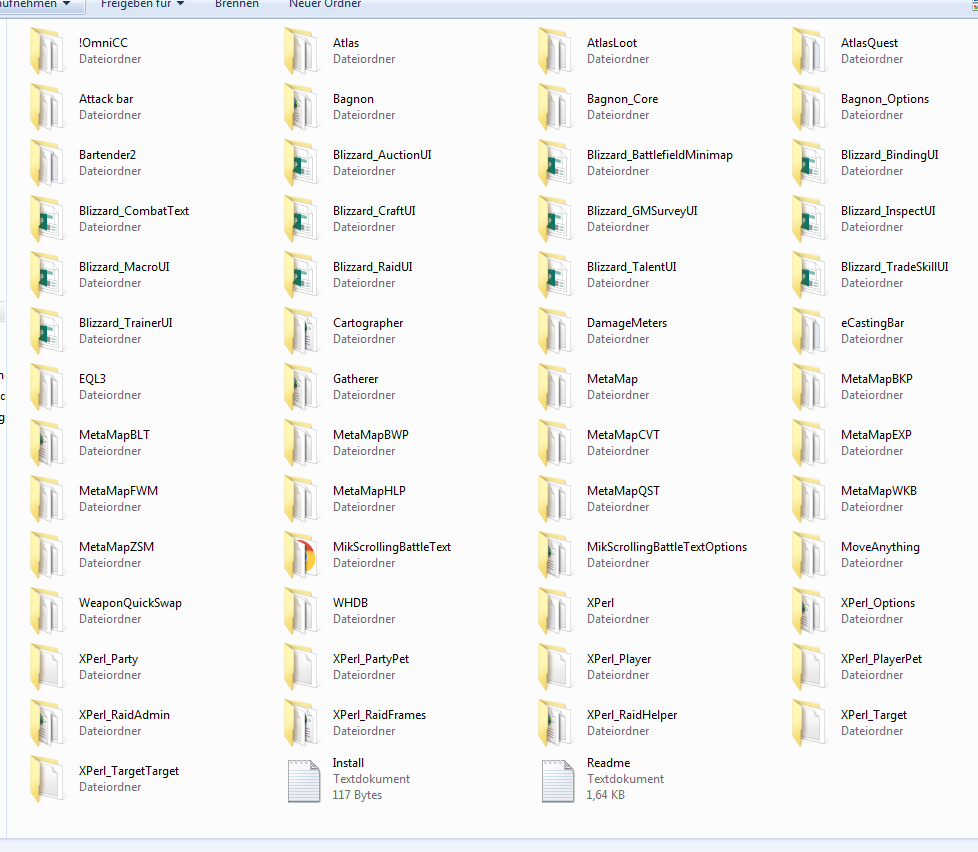Click the Blizzard_BindingUI folder icon
This screenshot has height=852, width=978.
point(808,163)
